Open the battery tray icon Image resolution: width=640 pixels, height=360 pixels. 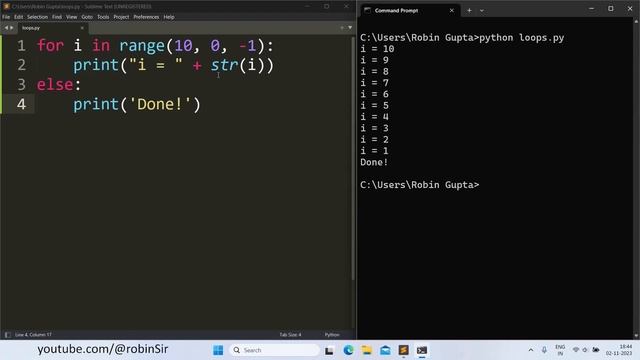click(596, 350)
